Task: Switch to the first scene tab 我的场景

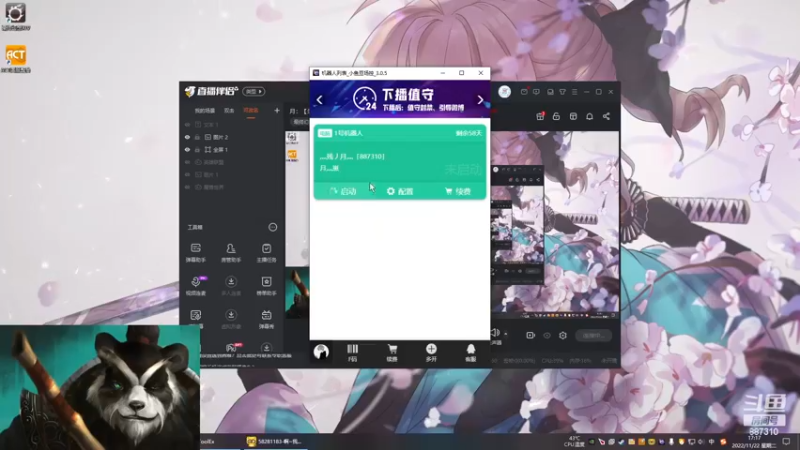Action: (x=205, y=110)
